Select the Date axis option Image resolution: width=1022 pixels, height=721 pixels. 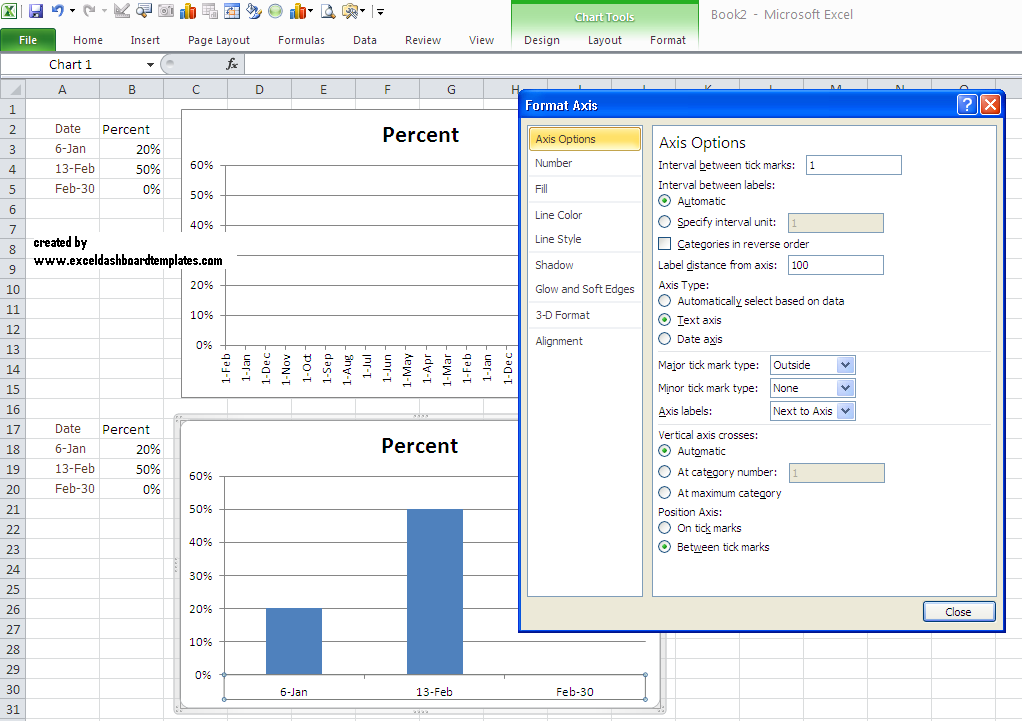pos(664,338)
